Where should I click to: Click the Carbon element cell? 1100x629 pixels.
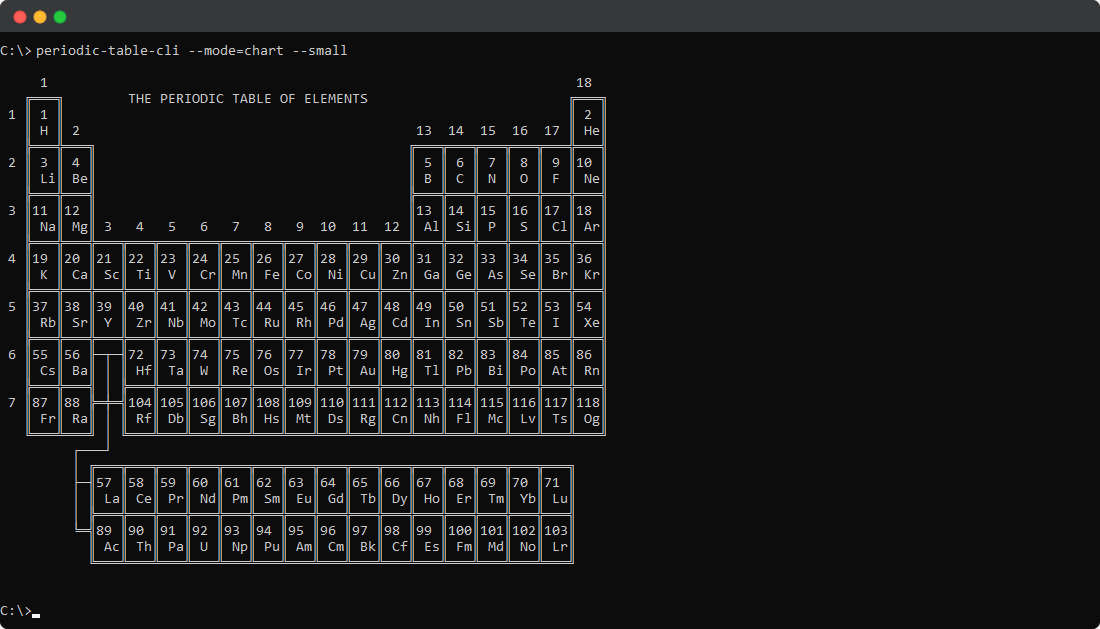coord(459,170)
